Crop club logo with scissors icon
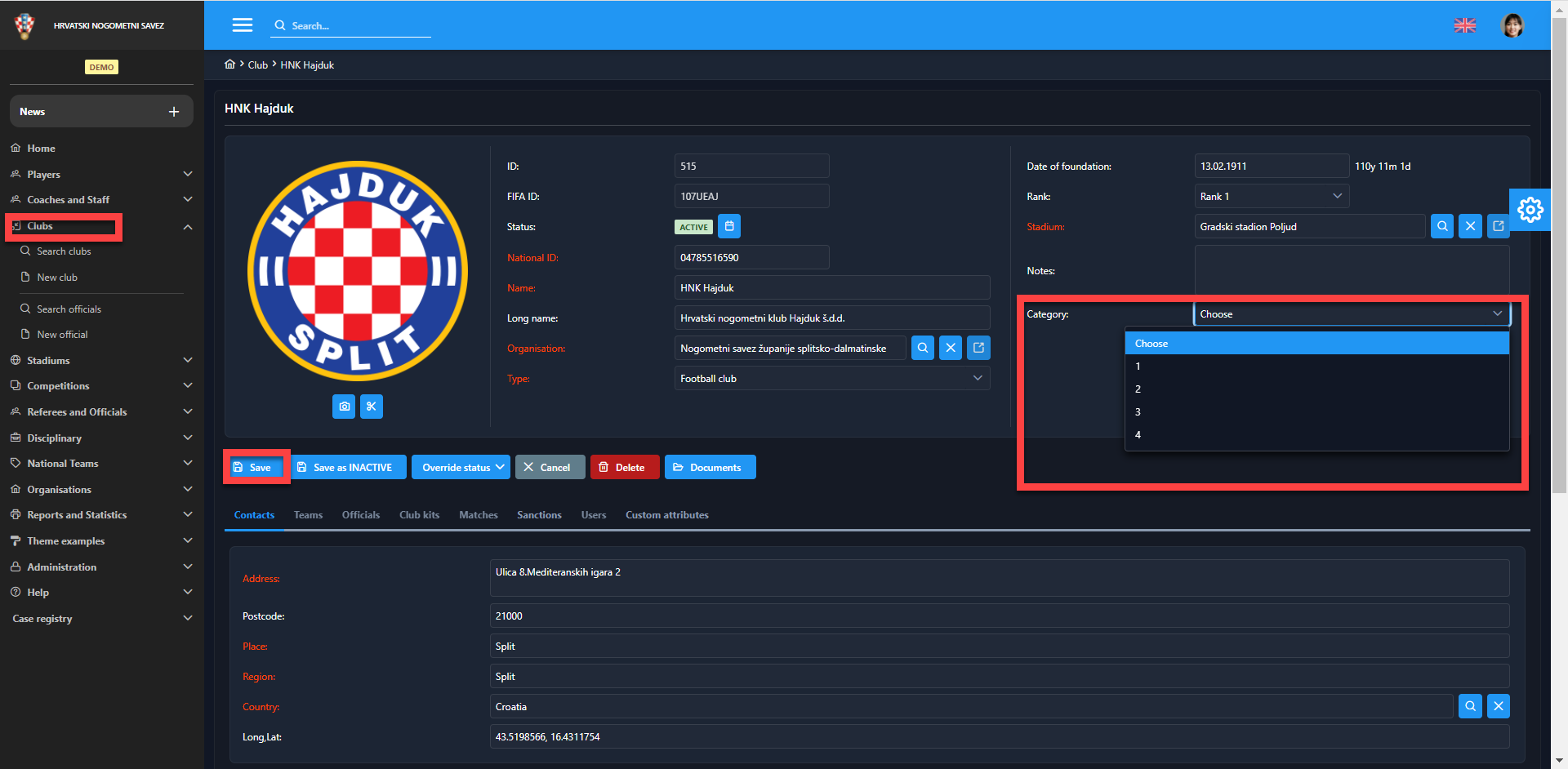 [x=372, y=407]
